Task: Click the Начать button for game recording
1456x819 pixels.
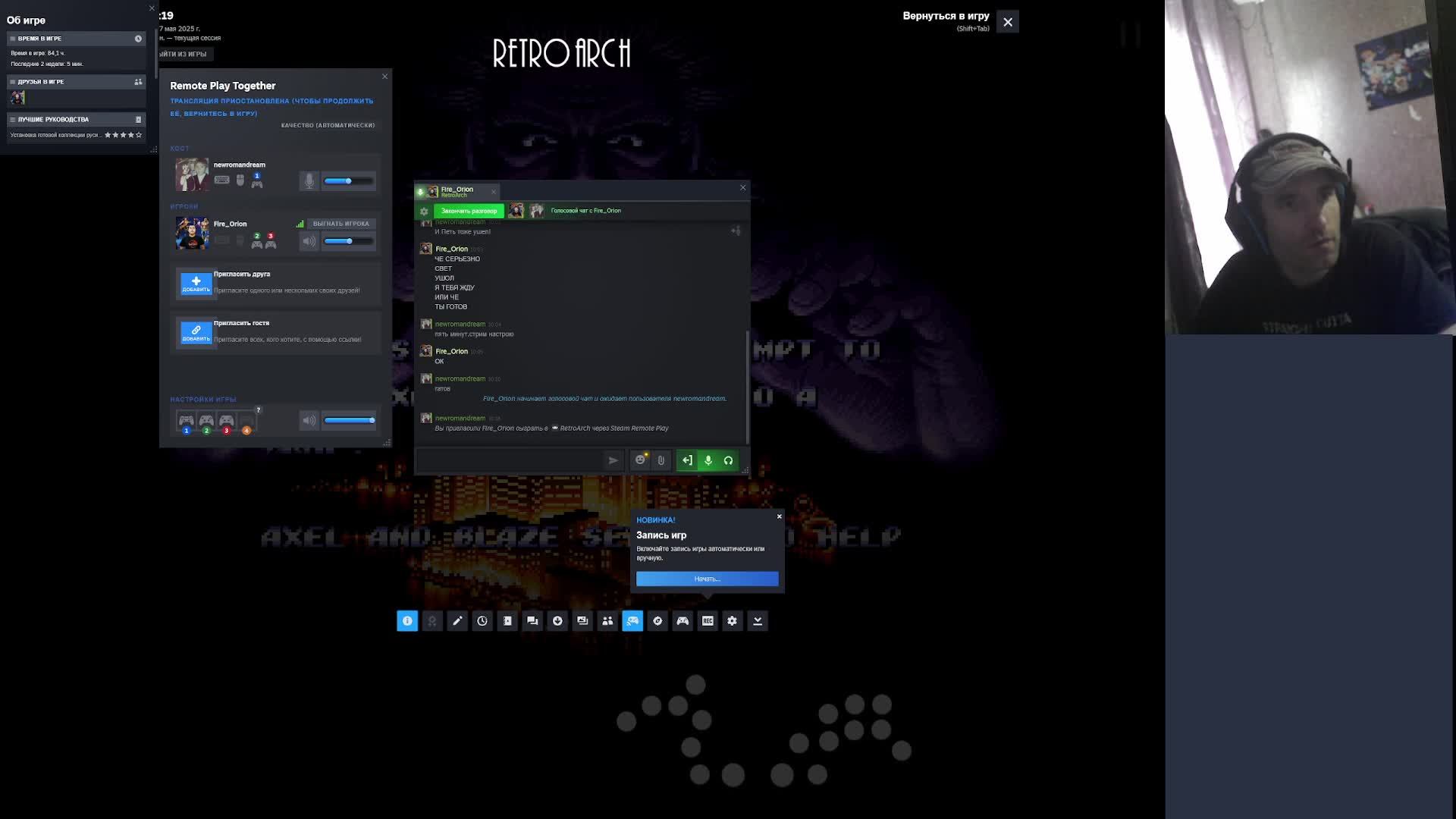Action: (x=707, y=579)
